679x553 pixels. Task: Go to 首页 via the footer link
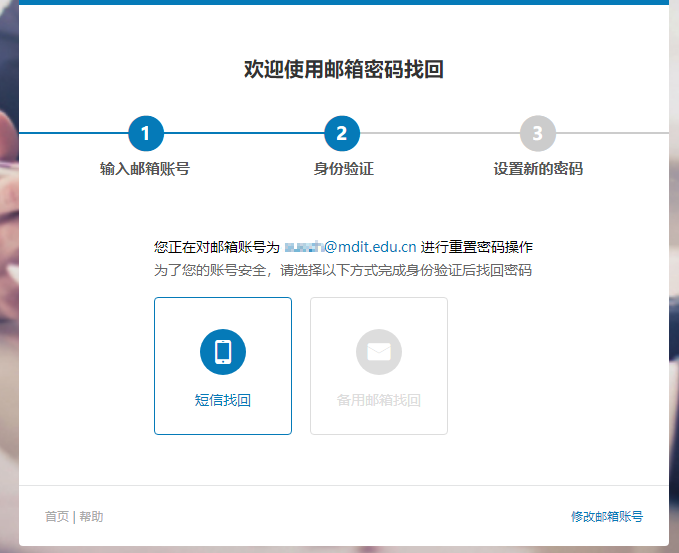click(x=57, y=517)
